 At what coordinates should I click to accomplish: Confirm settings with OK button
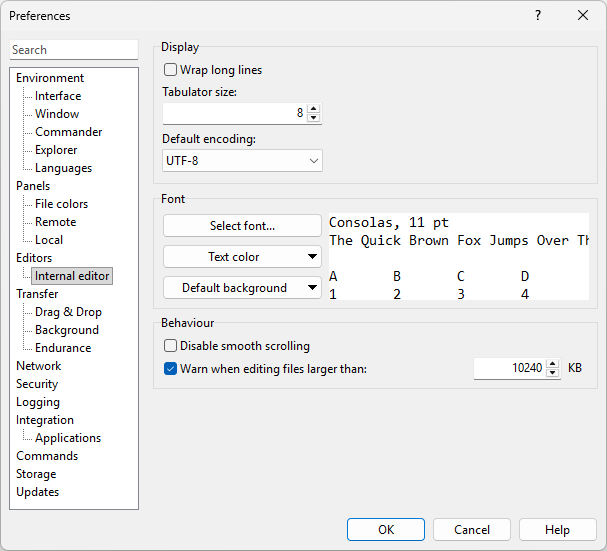tap(386, 529)
